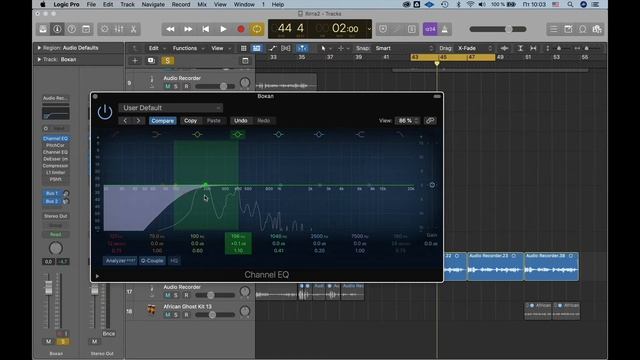Toggle the Analyzer button
This screenshot has height=360, width=640.
pos(120,260)
